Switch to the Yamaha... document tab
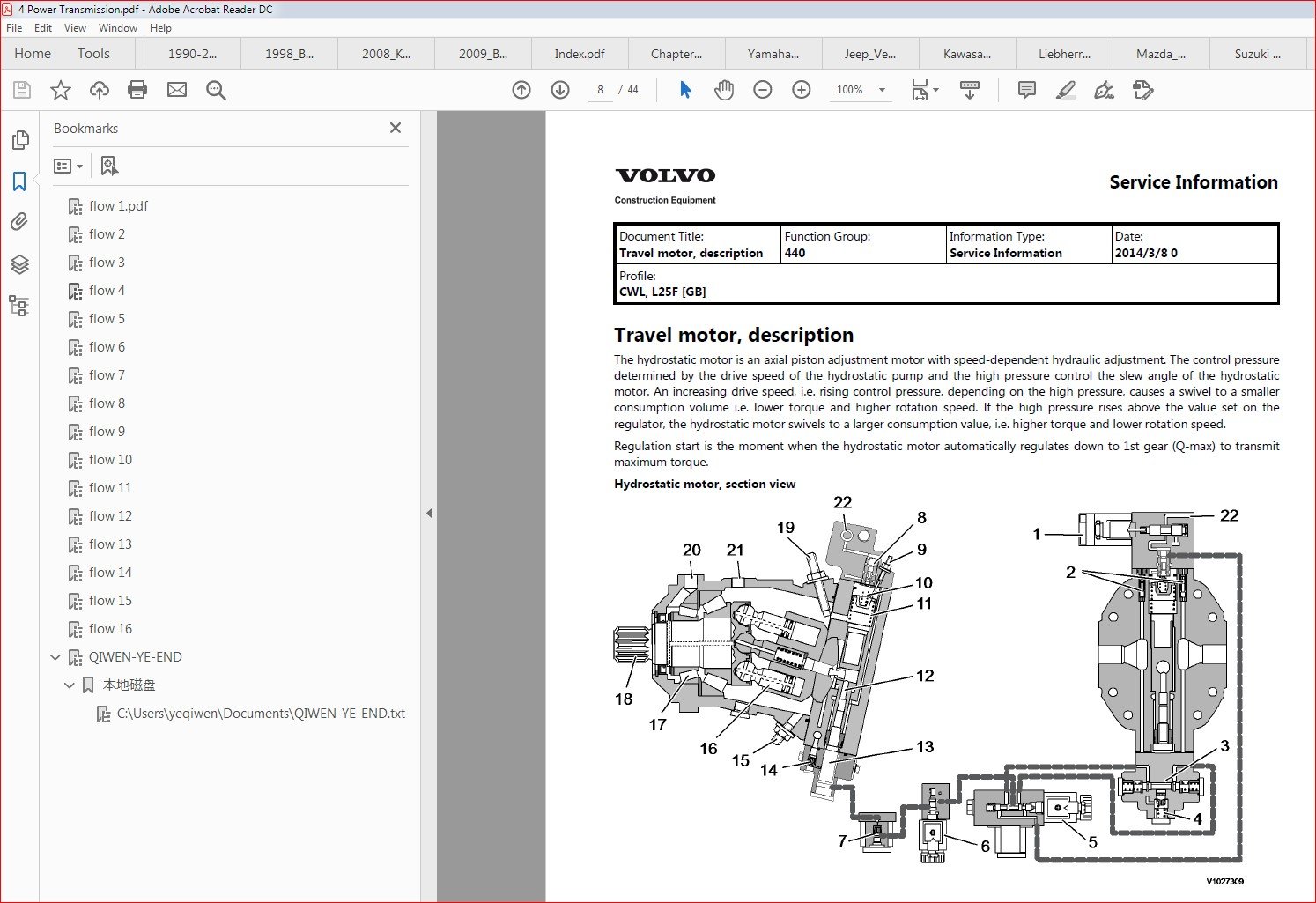Image resolution: width=1316 pixels, height=903 pixels. point(773,54)
